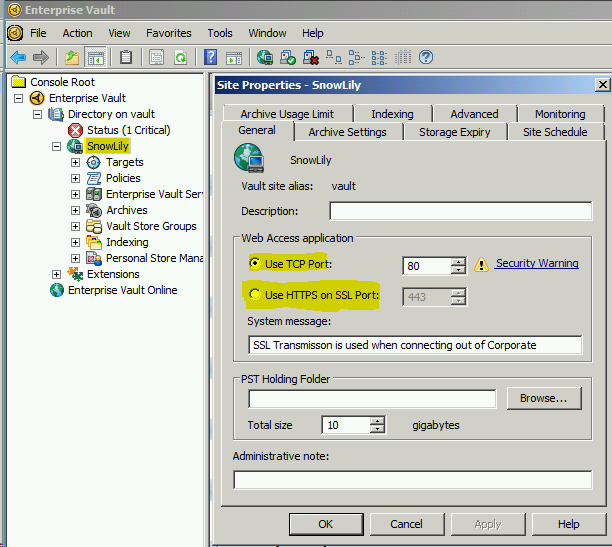Image resolution: width=612 pixels, height=547 pixels.
Task: Expand the Enterprise Vault Servers node
Action: (75, 194)
